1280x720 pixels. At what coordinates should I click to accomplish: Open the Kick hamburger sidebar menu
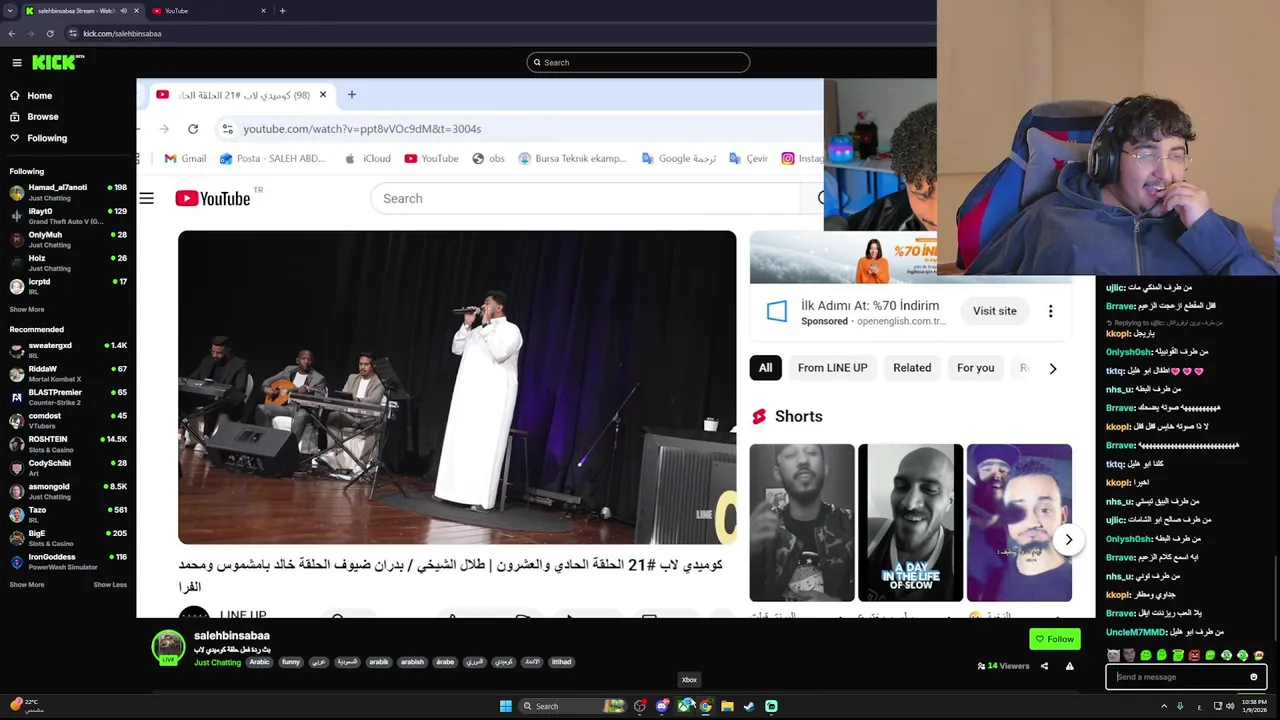17,62
